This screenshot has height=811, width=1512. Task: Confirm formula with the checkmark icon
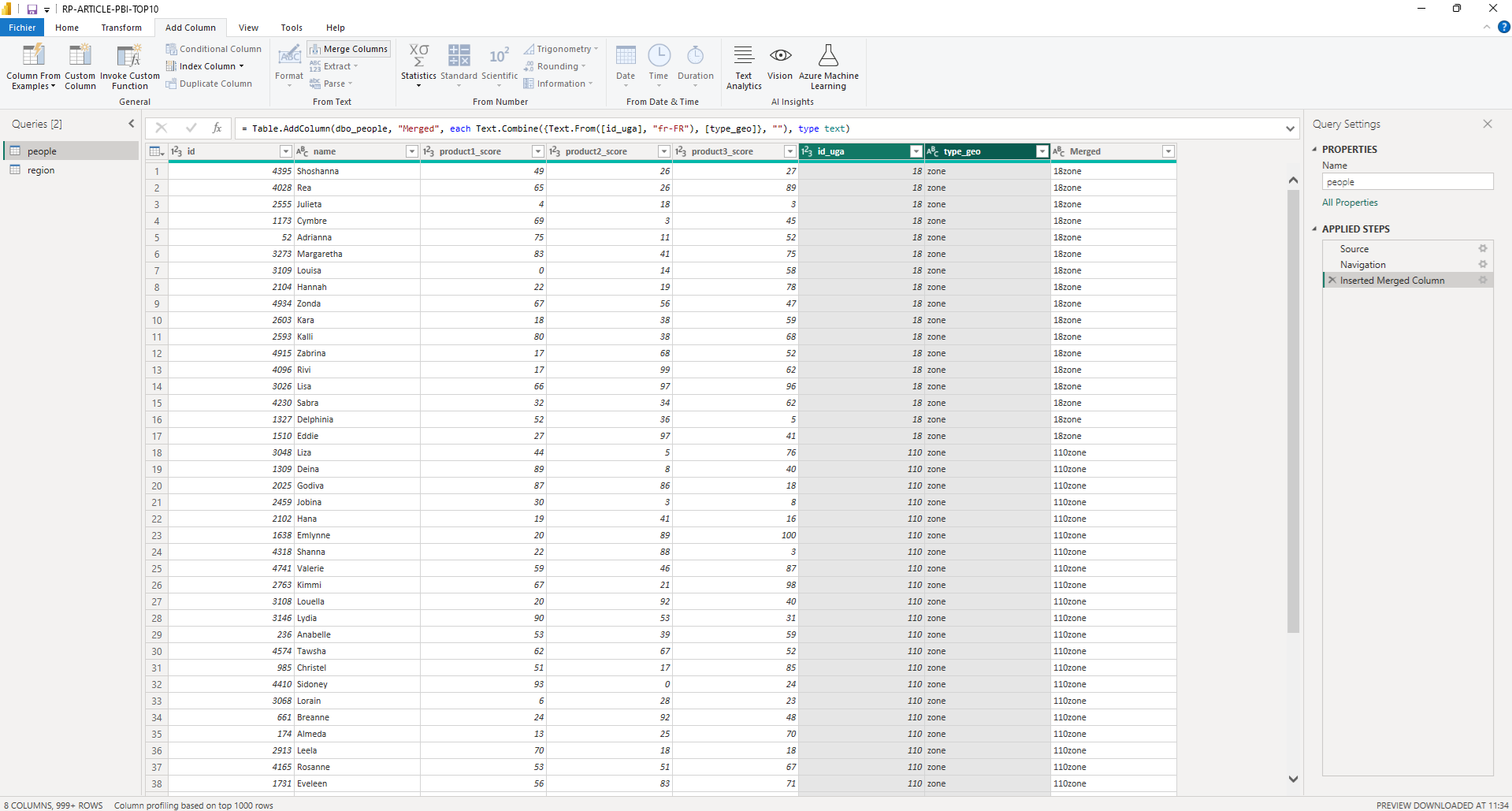(x=191, y=128)
